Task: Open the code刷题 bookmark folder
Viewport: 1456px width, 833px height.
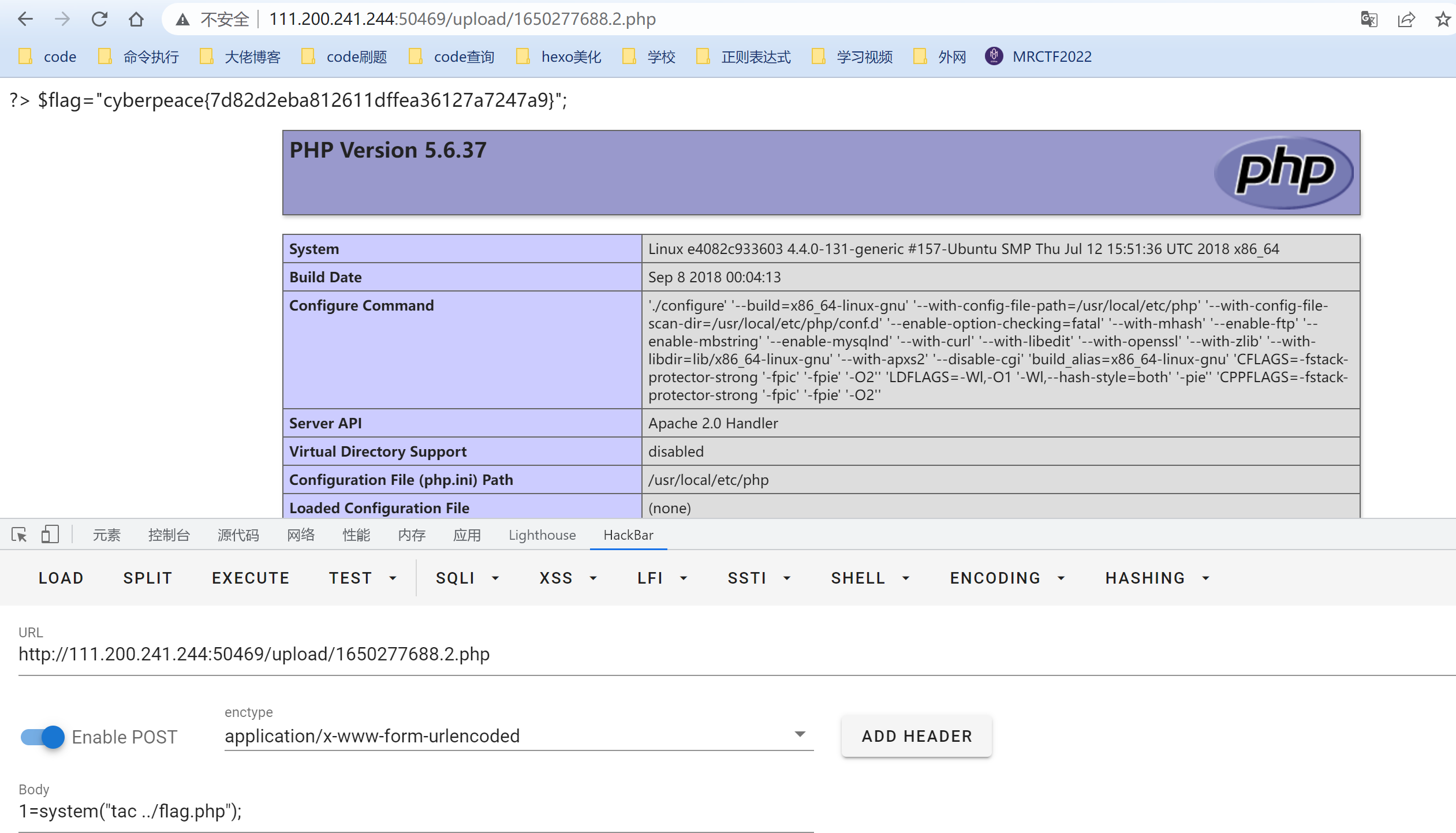Action: (345, 57)
